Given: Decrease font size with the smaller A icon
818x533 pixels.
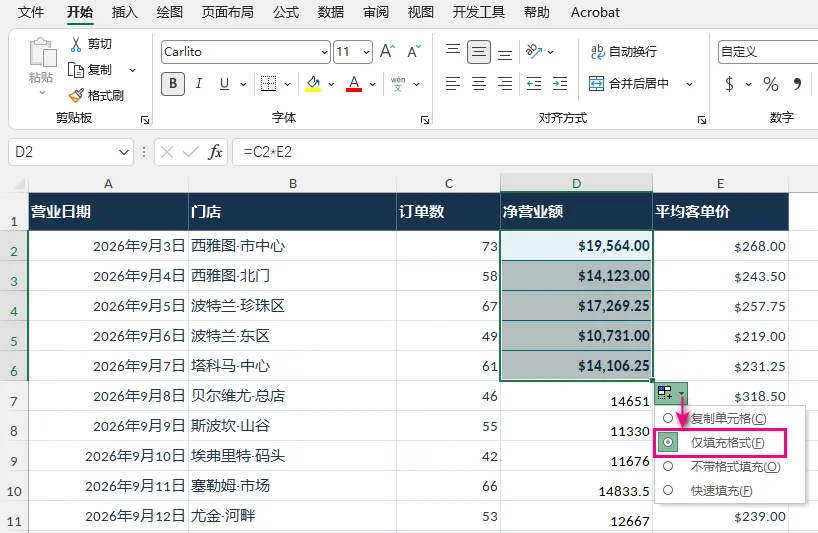Looking at the screenshot, I should pyautogui.click(x=414, y=52).
